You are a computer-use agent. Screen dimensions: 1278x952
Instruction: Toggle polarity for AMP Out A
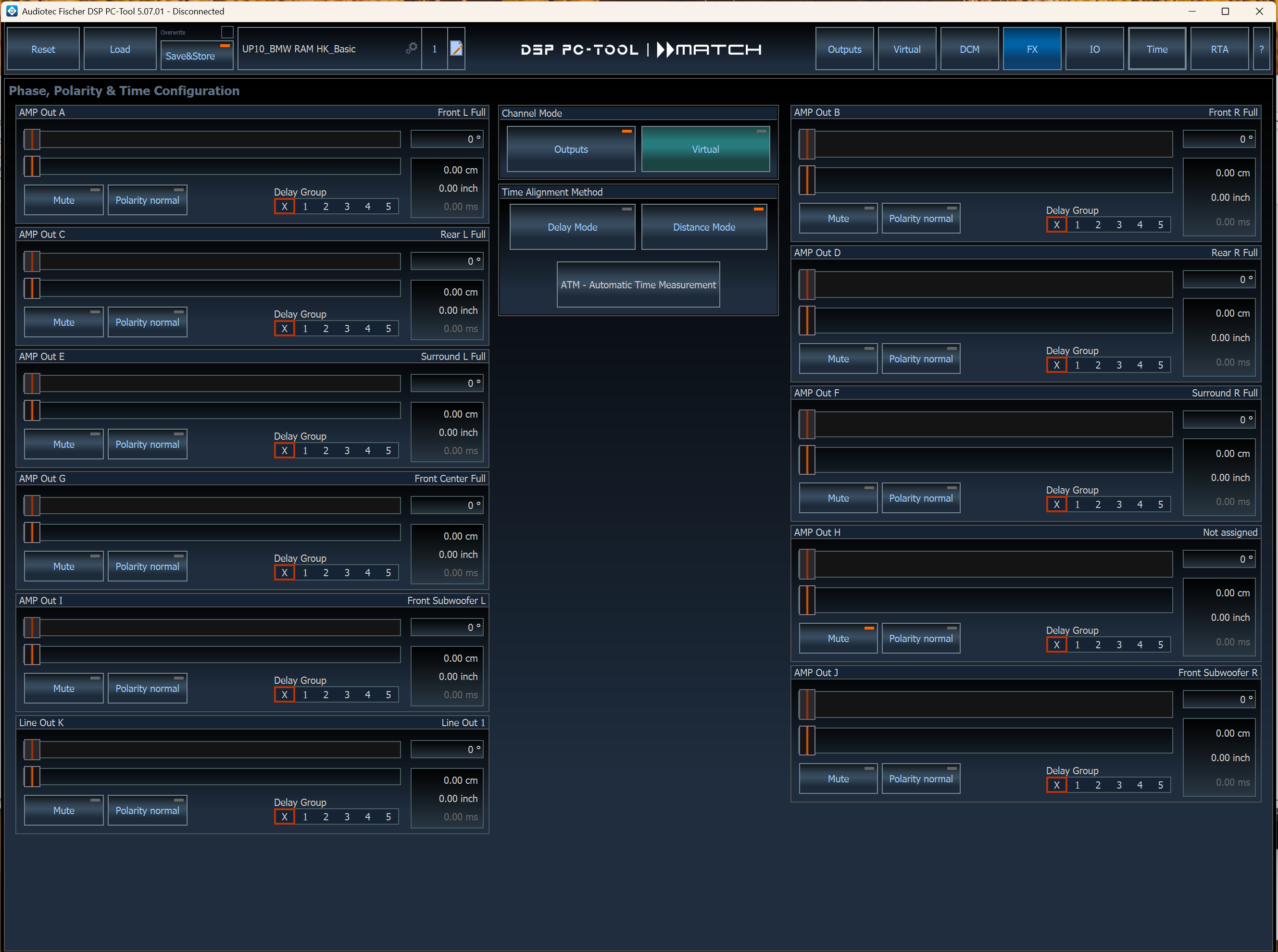click(147, 200)
